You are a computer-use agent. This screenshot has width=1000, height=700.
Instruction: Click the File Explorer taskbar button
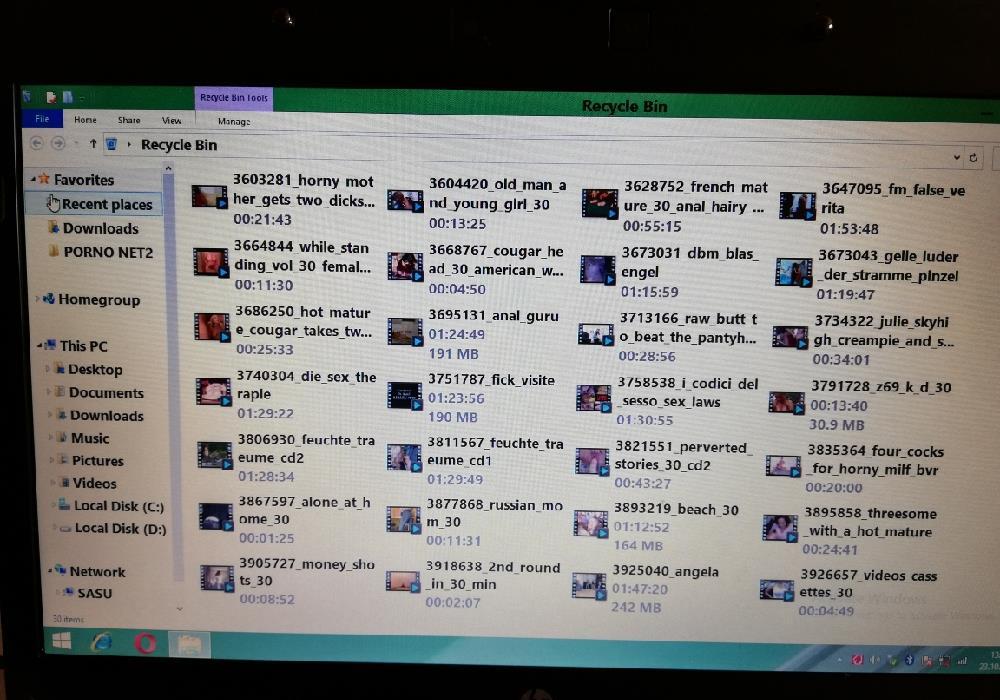pos(189,645)
